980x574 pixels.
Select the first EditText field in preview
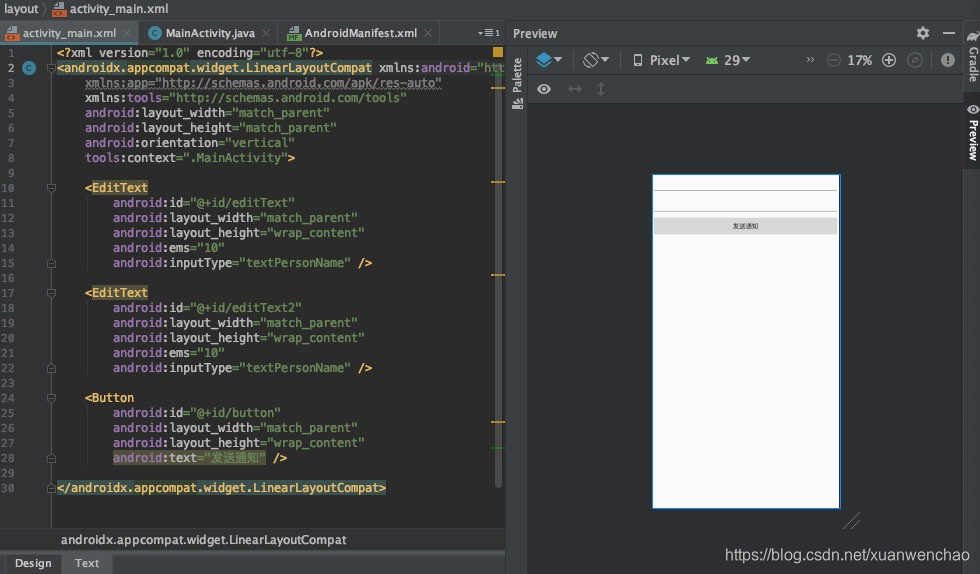pyautogui.click(x=745, y=185)
